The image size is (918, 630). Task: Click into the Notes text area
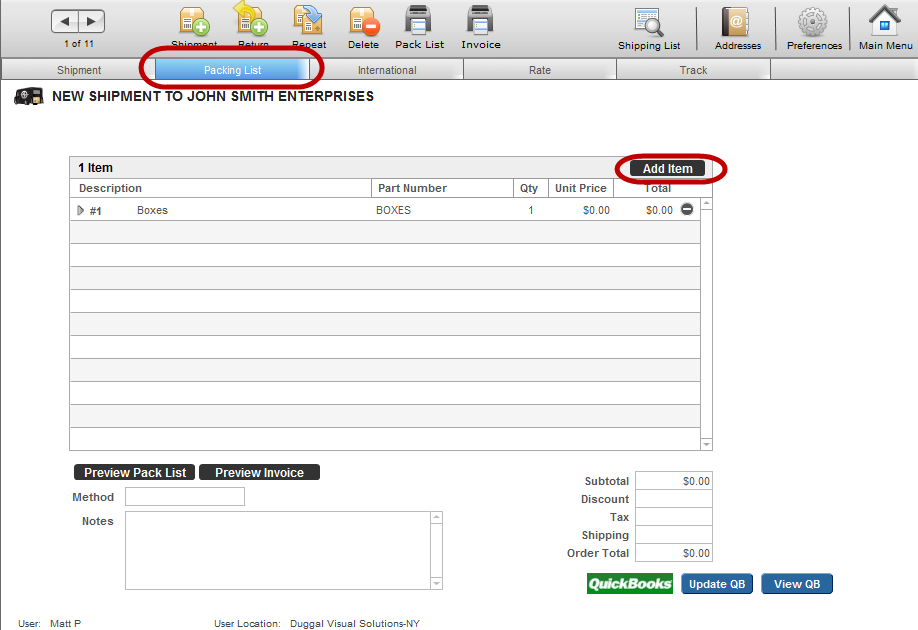point(279,550)
